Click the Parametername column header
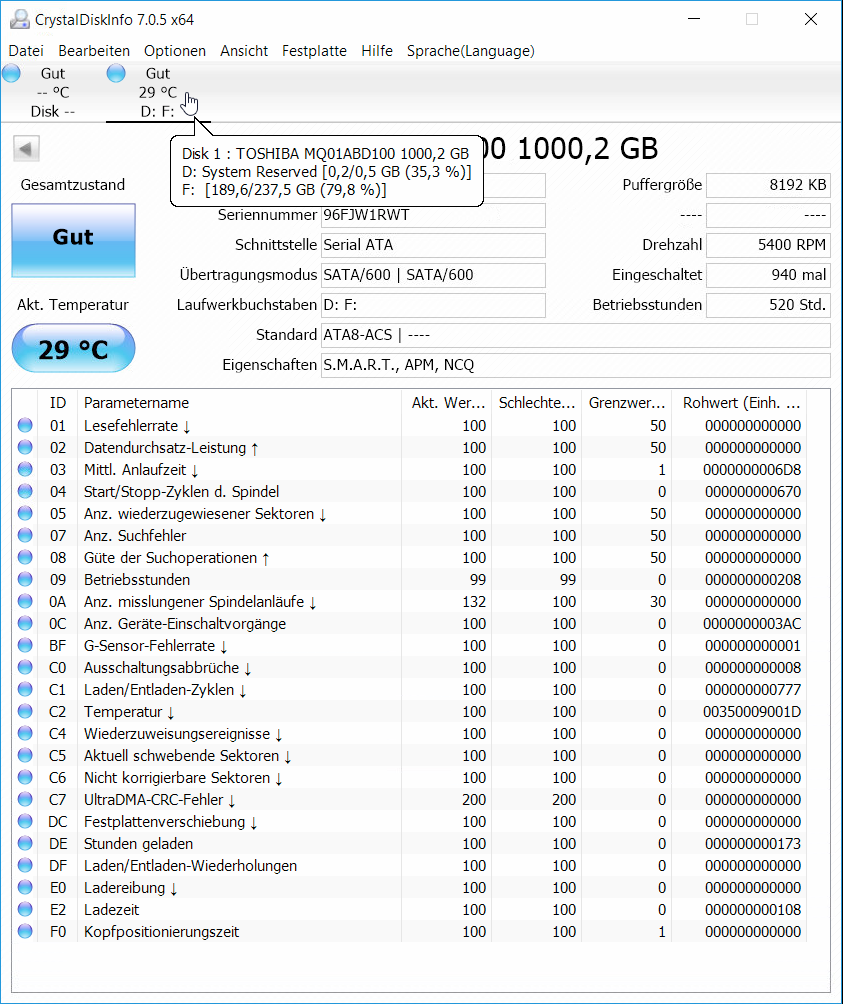 (239, 403)
